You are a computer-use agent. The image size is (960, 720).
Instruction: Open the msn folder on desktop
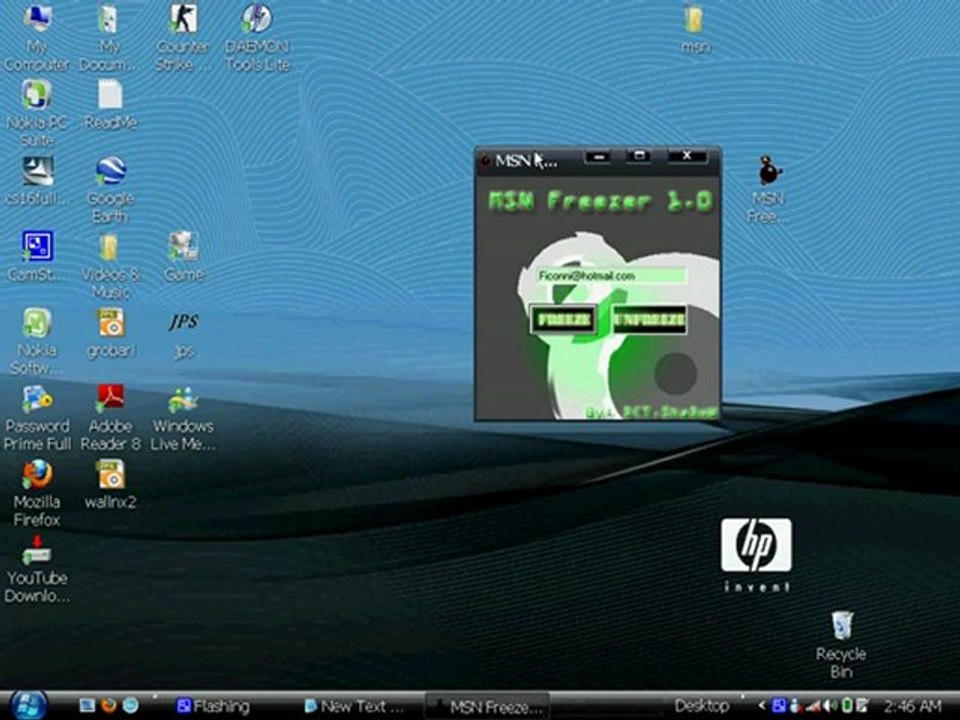pos(695,29)
